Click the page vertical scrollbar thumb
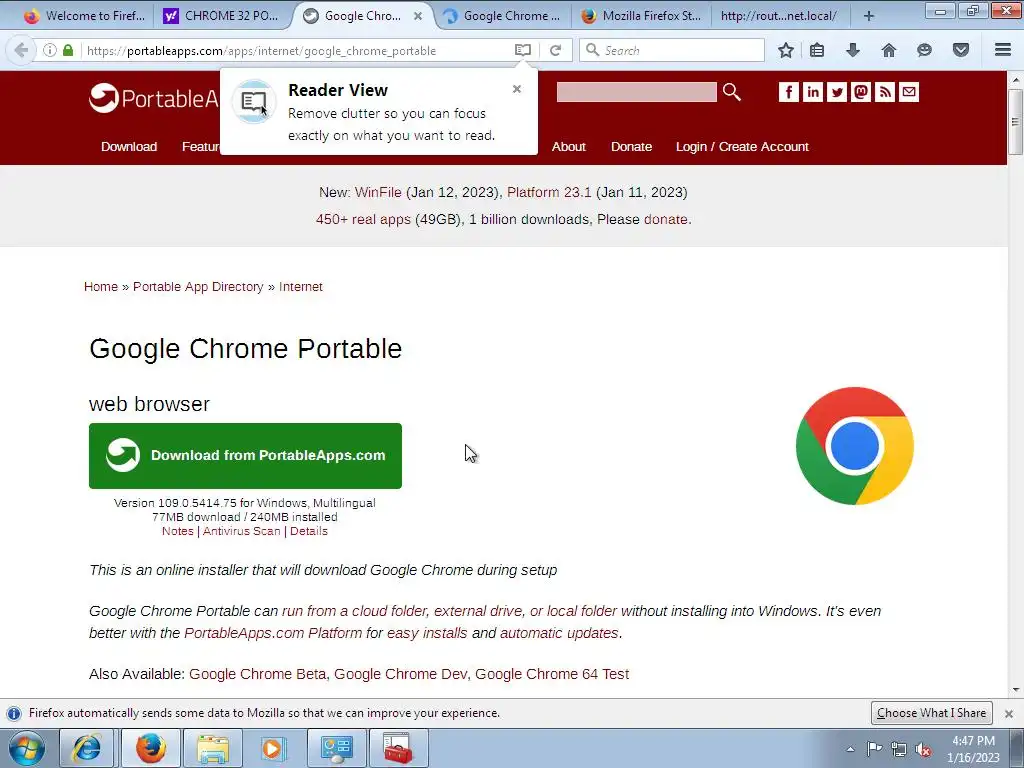 coord(1016,121)
